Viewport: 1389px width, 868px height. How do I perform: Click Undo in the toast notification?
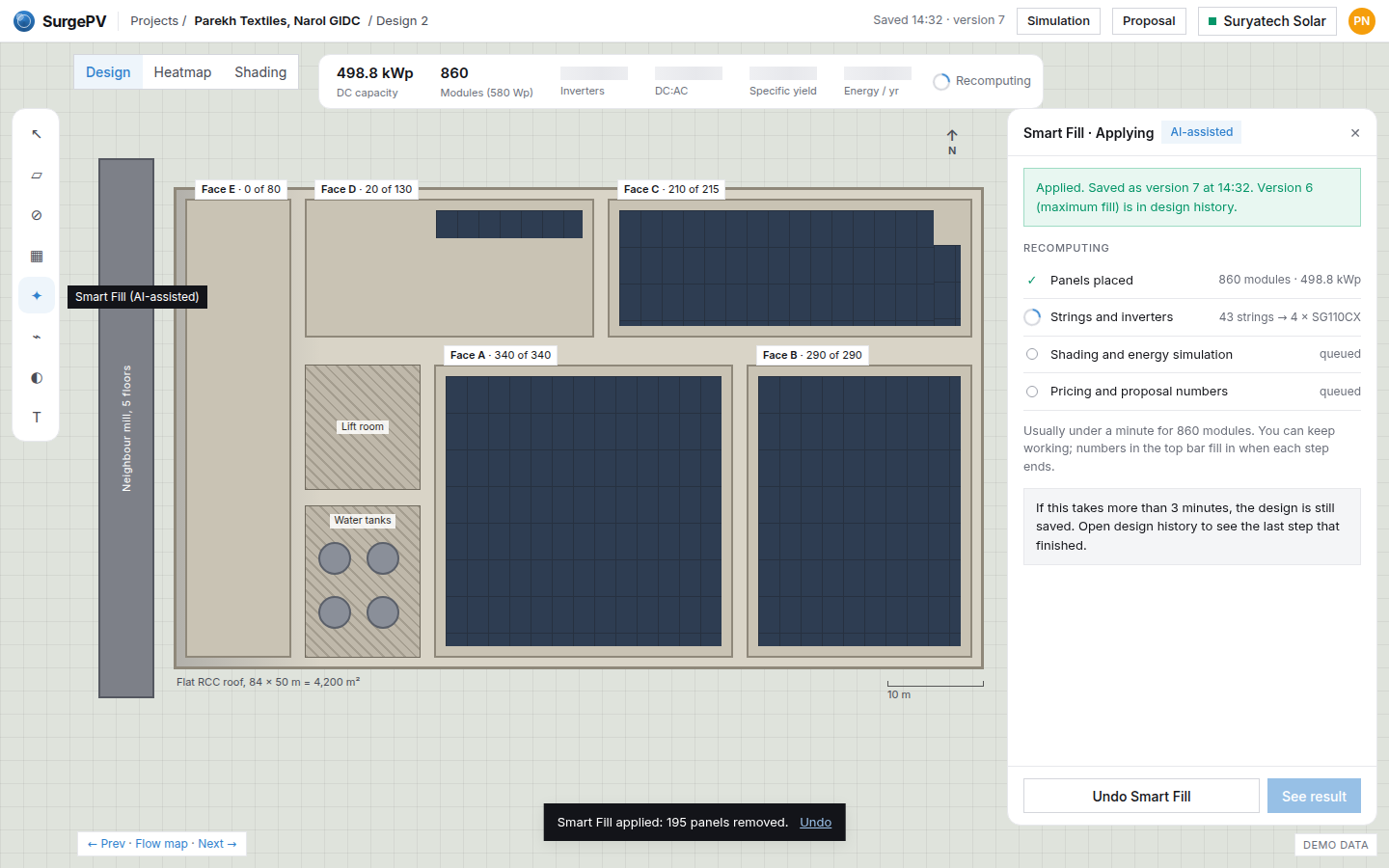815,823
